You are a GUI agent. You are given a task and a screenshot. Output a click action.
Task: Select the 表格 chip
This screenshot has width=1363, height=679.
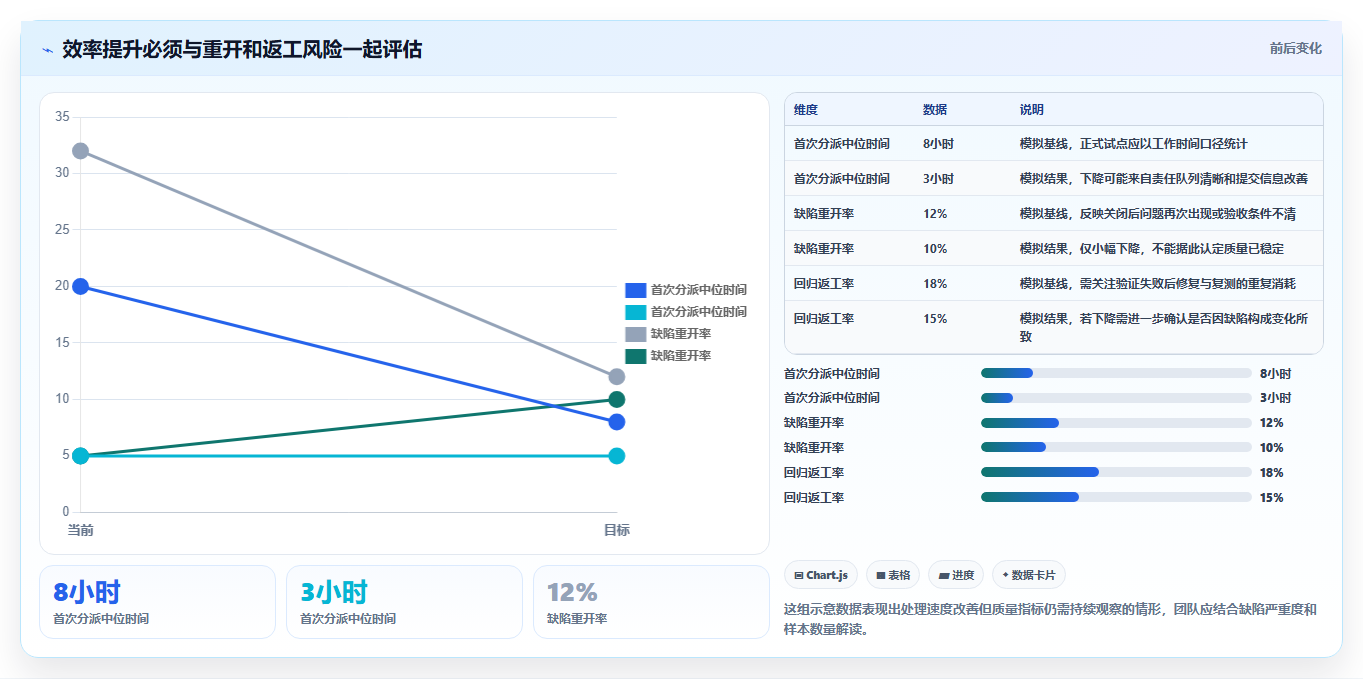click(x=893, y=575)
